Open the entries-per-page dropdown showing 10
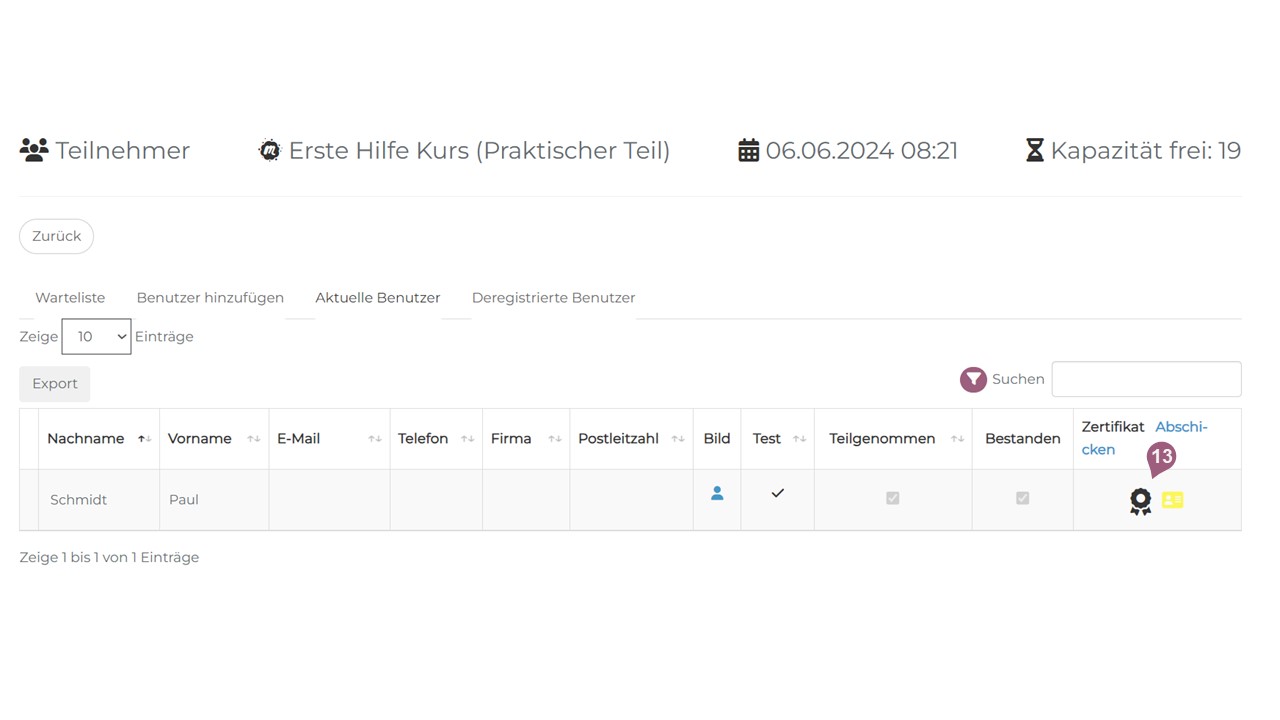 (96, 337)
